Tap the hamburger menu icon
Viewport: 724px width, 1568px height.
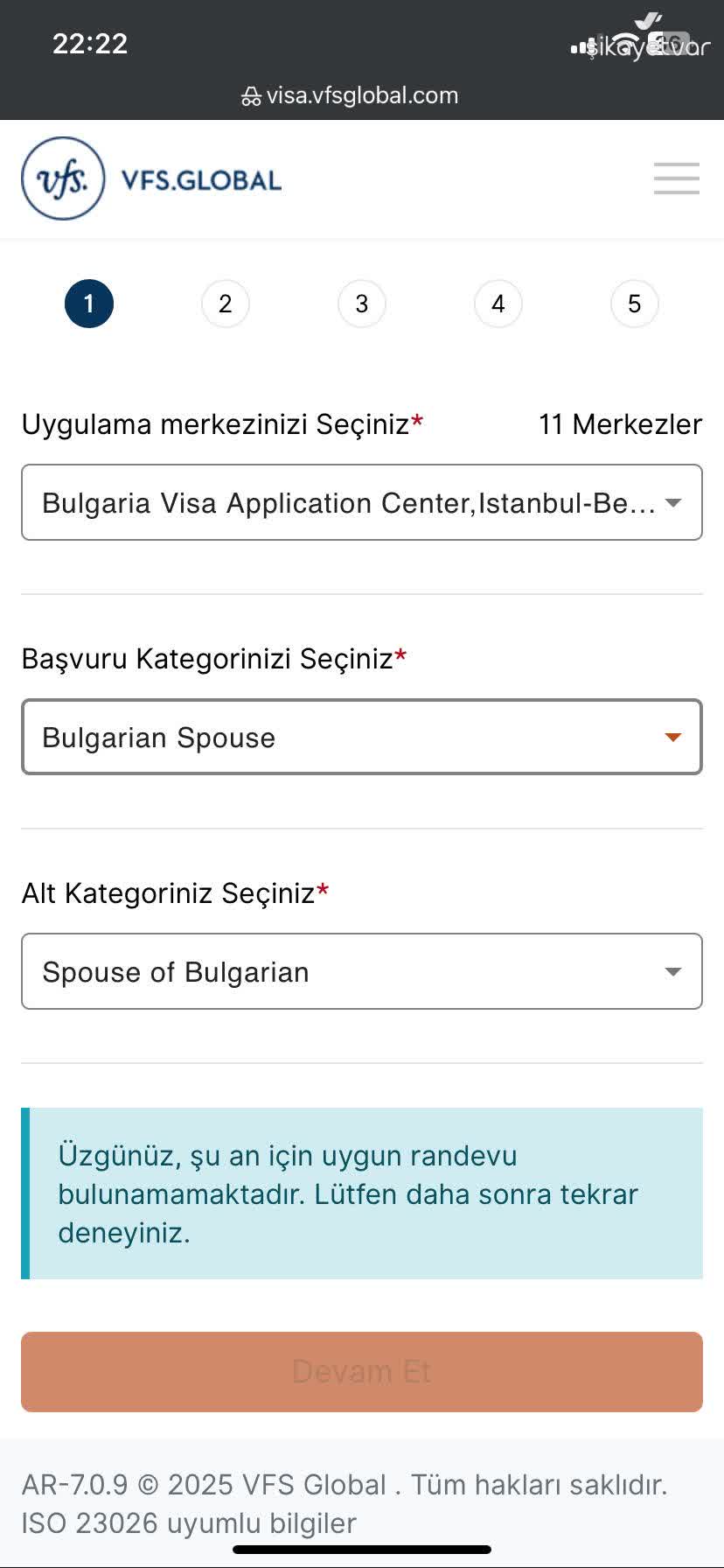[x=675, y=178]
